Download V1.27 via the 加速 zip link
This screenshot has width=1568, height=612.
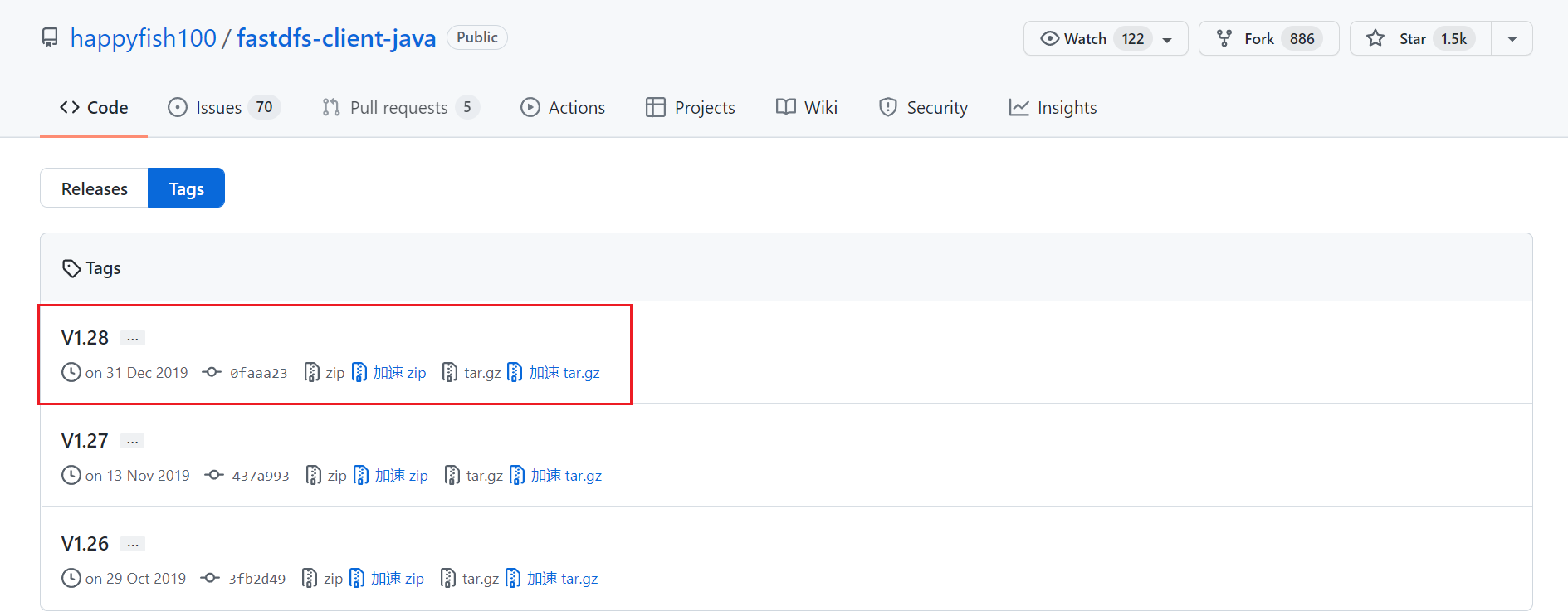point(391,475)
